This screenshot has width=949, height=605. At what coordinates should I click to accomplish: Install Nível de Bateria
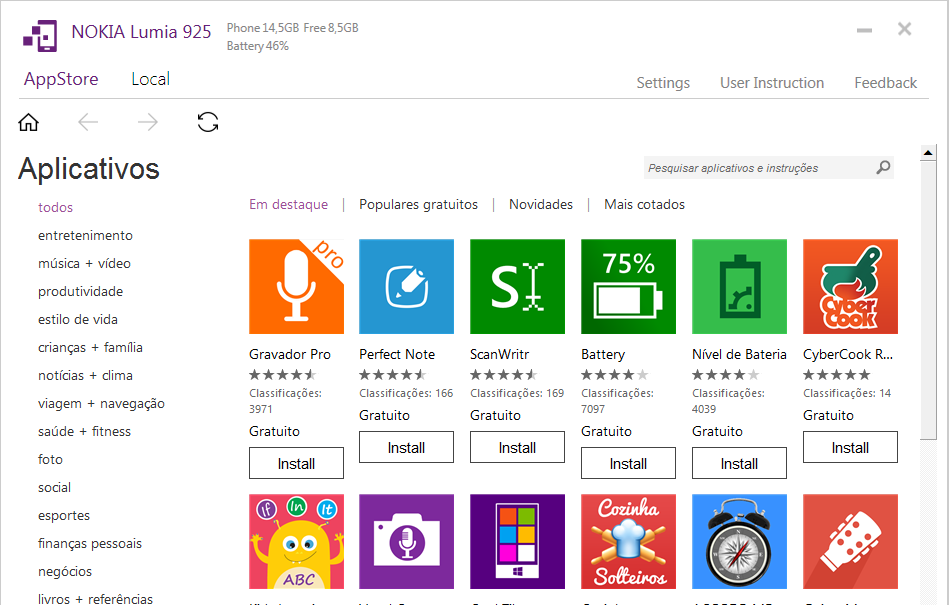pyautogui.click(x=740, y=463)
